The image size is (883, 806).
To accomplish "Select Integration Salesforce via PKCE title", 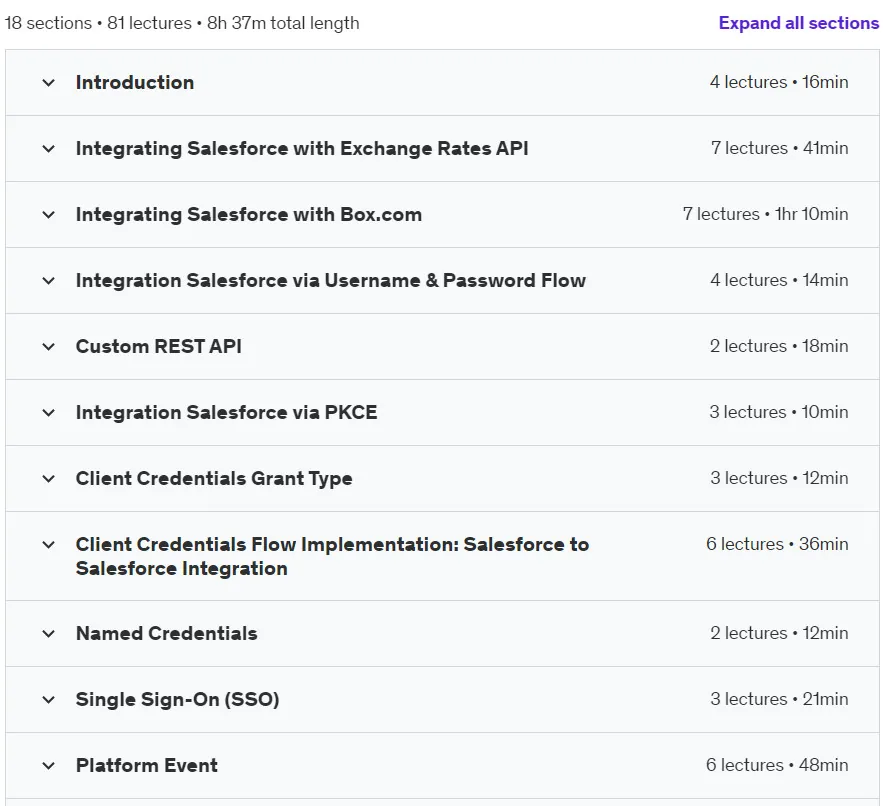I will (x=227, y=412).
